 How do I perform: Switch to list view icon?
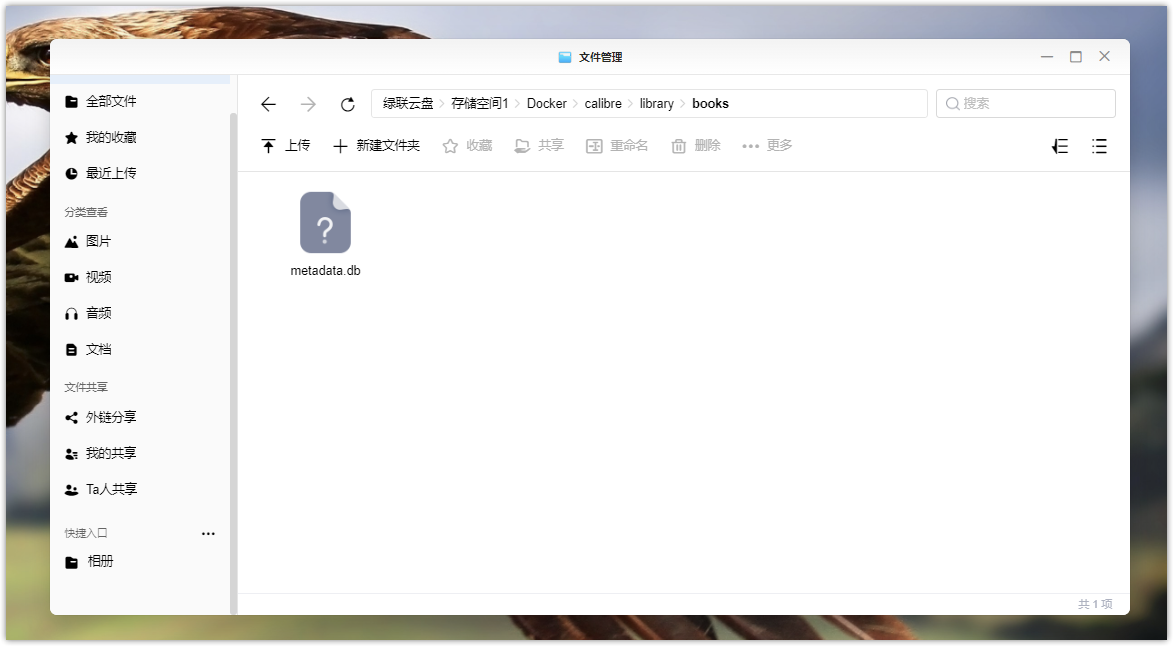click(1099, 147)
